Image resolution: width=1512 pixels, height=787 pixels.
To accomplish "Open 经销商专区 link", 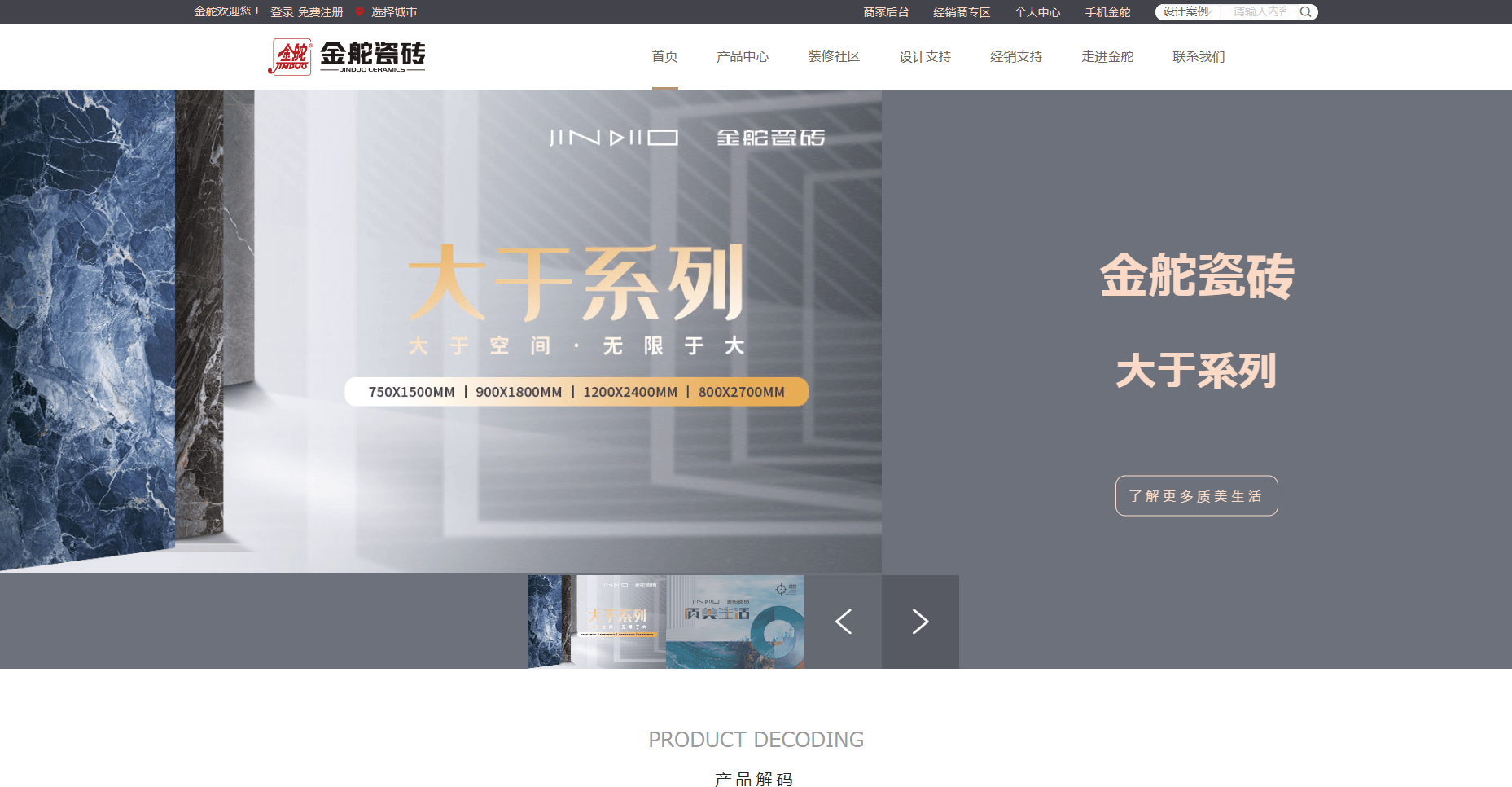I will [962, 12].
